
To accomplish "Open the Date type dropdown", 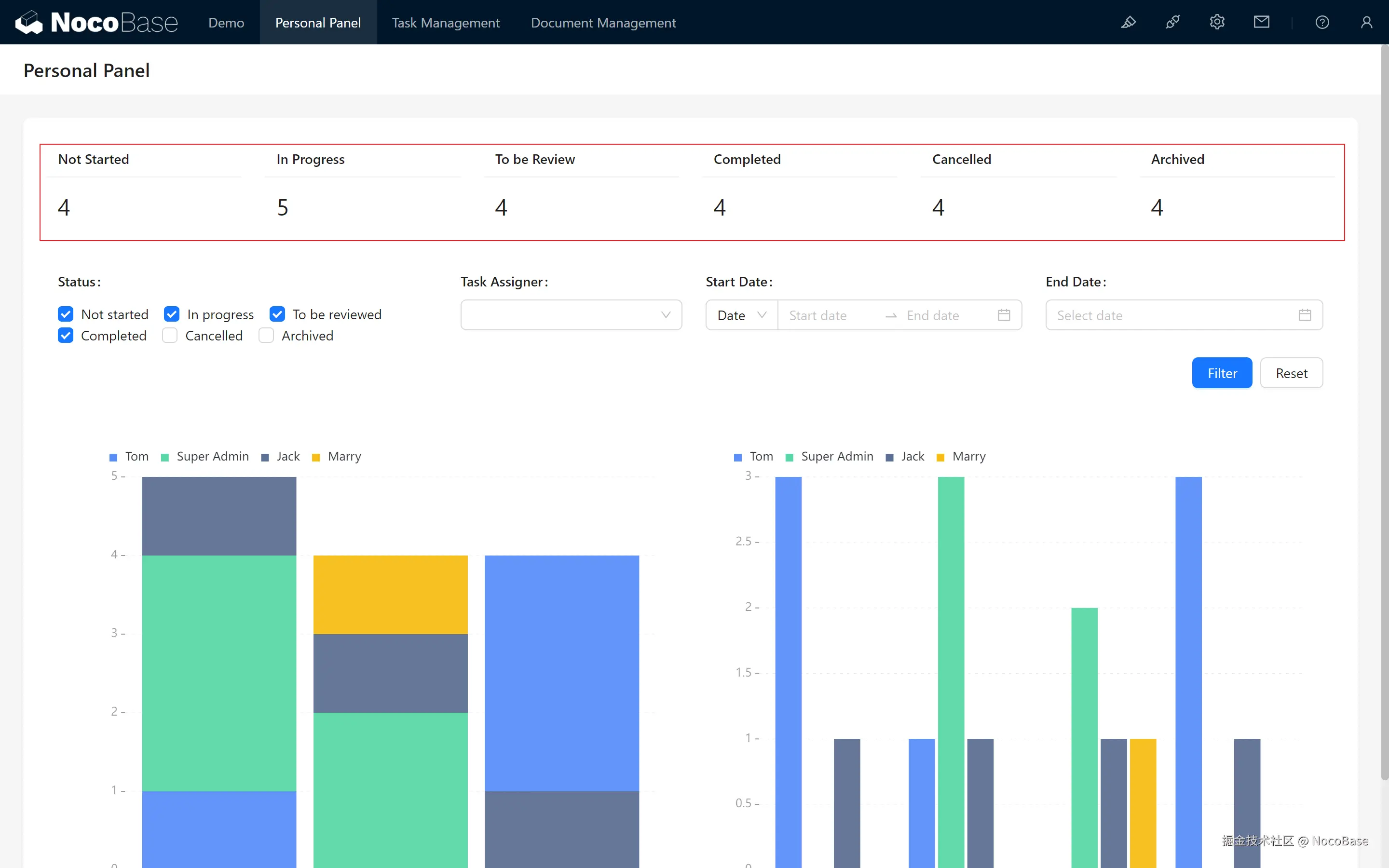I will [741, 315].
